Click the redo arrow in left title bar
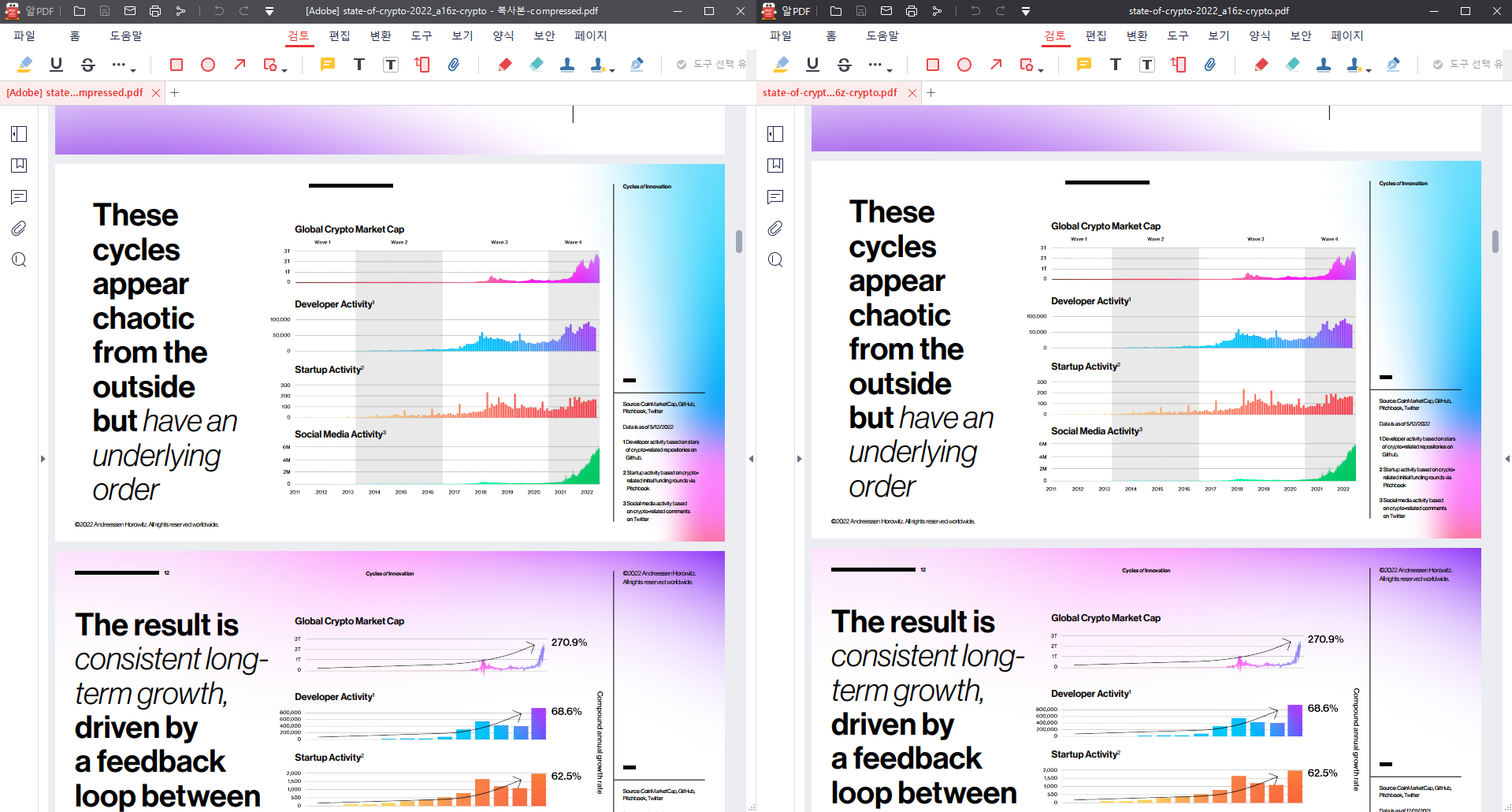Image resolution: width=1512 pixels, height=812 pixels. [244, 11]
